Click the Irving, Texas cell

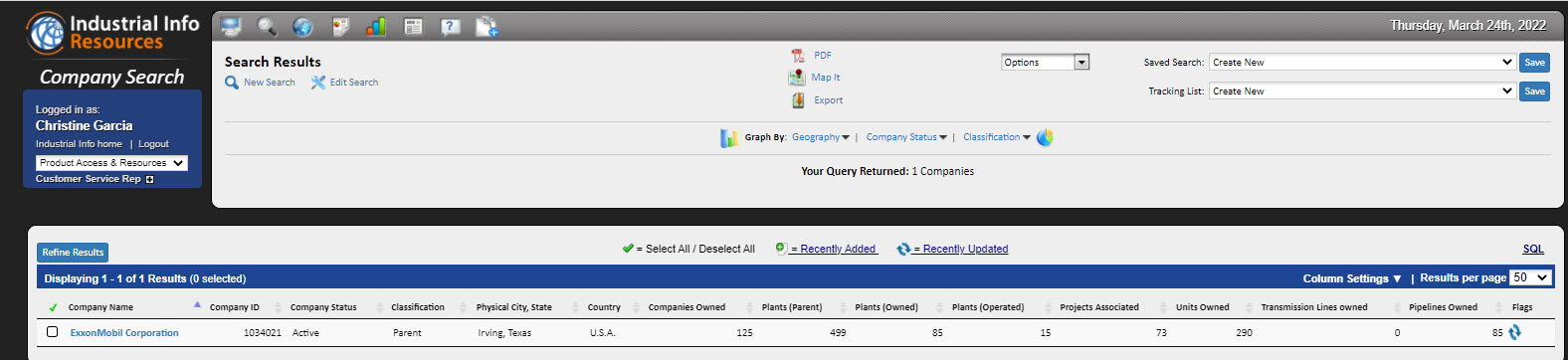click(504, 333)
